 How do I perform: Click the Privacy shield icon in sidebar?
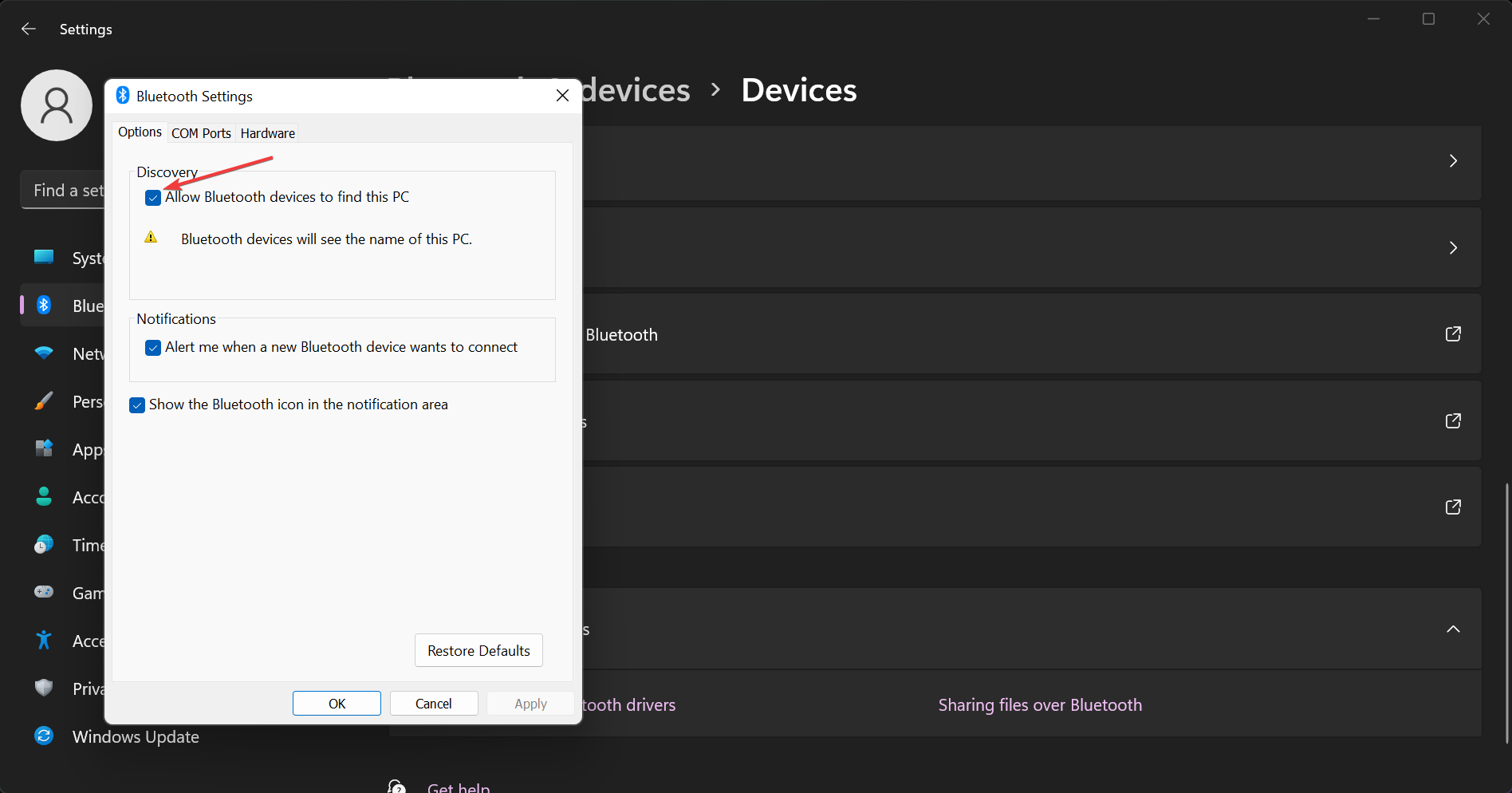[44, 688]
